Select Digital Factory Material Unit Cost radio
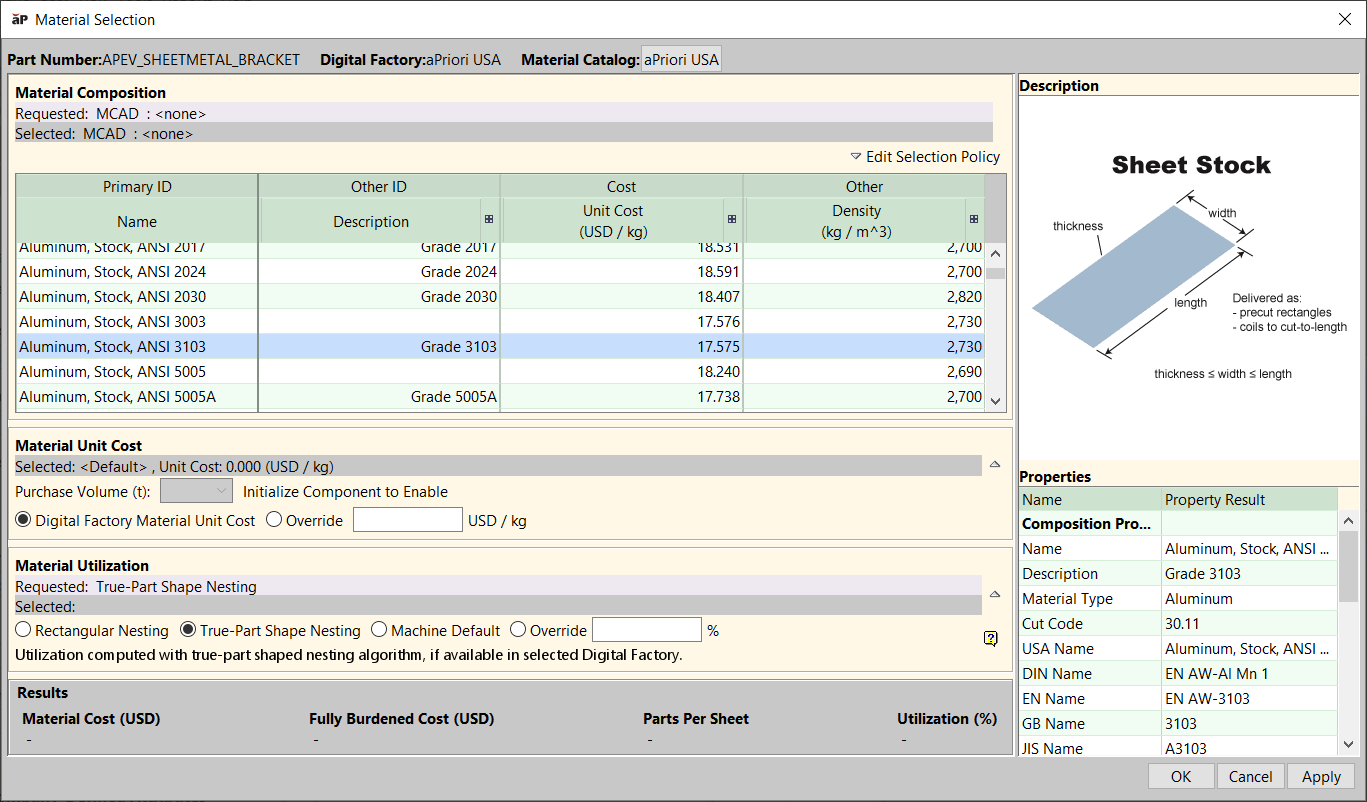The image size is (1367, 802). 24,521
